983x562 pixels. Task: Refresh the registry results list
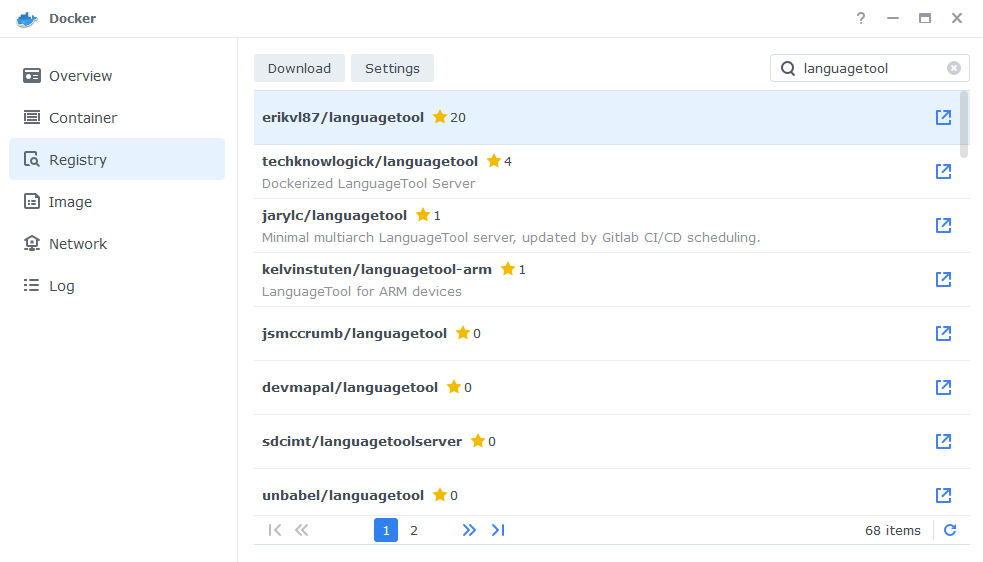point(950,530)
